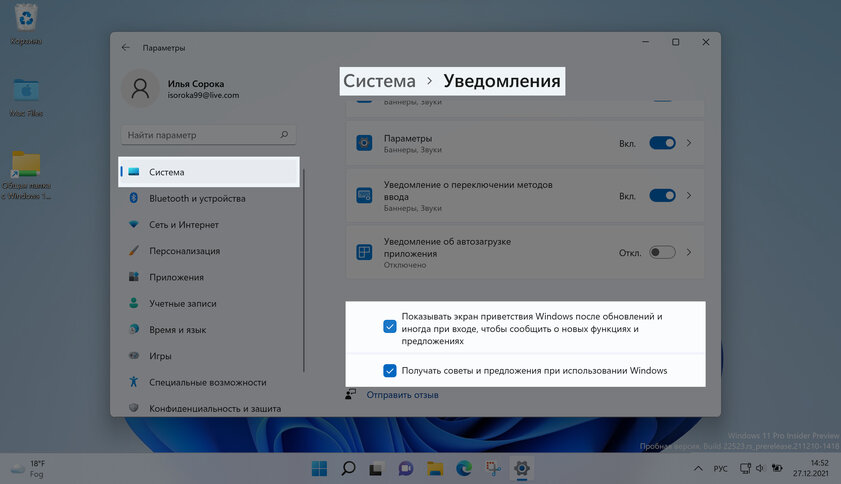Image resolution: width=841 pixels, height=484 pixels.
Task: Open Task View on taskbar
Action: coord(377,468)
